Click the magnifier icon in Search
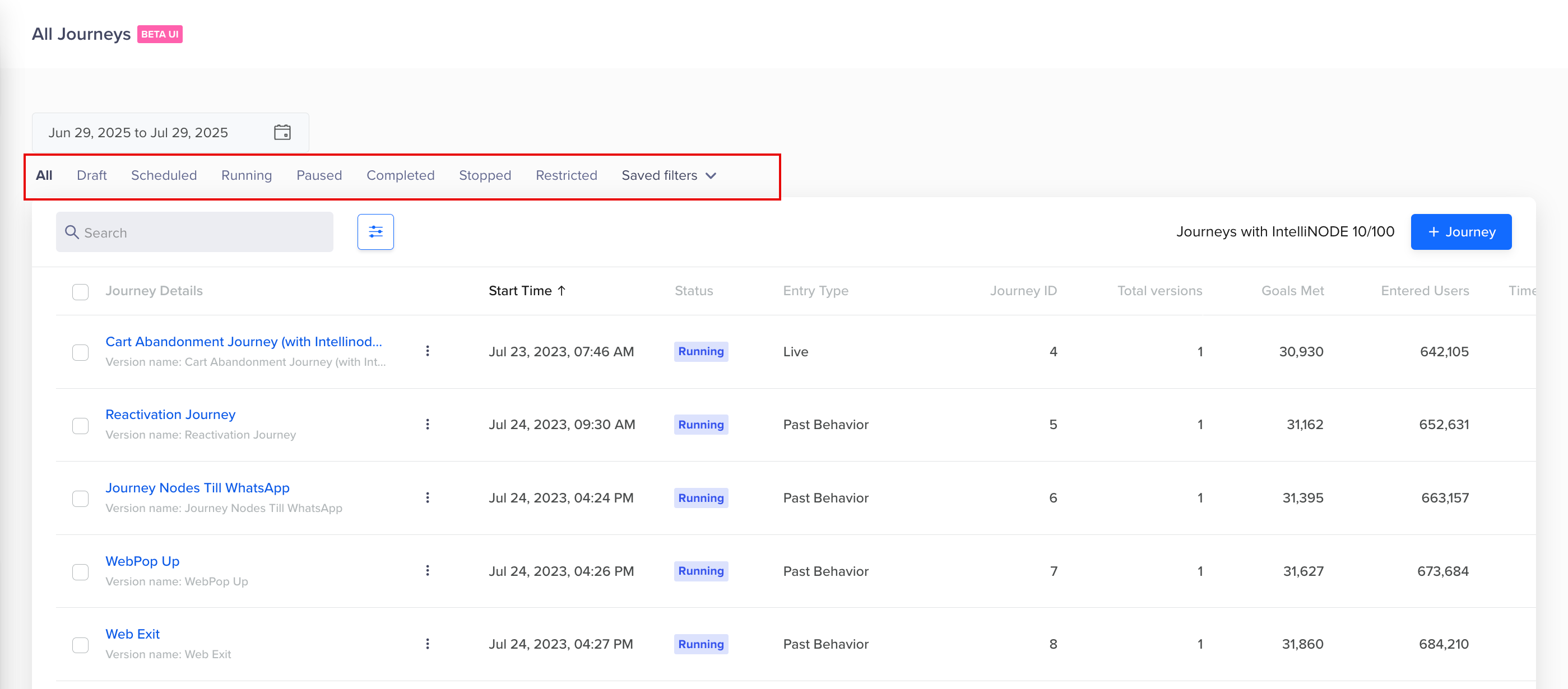This screenshot has width=1568, height=689. click(72, 232)
